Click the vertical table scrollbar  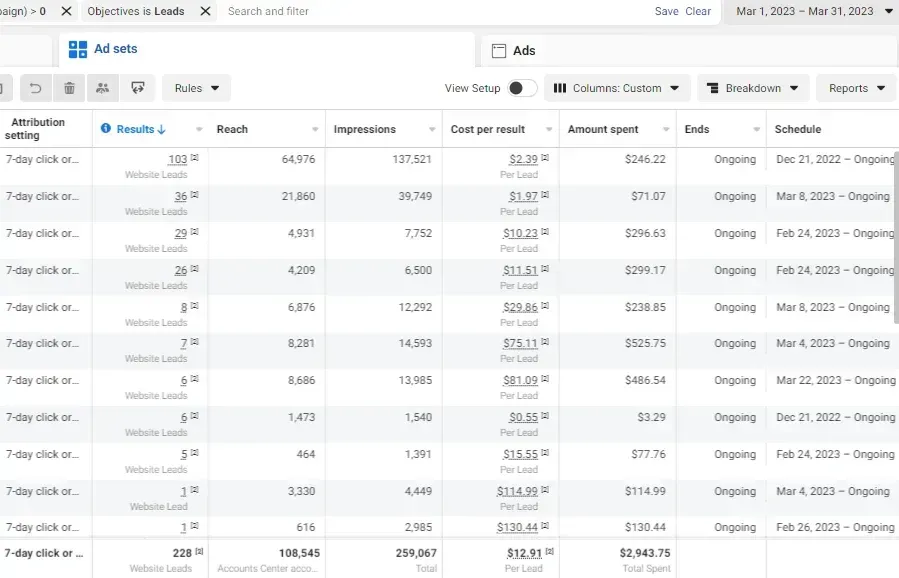[x=896, y=238]
